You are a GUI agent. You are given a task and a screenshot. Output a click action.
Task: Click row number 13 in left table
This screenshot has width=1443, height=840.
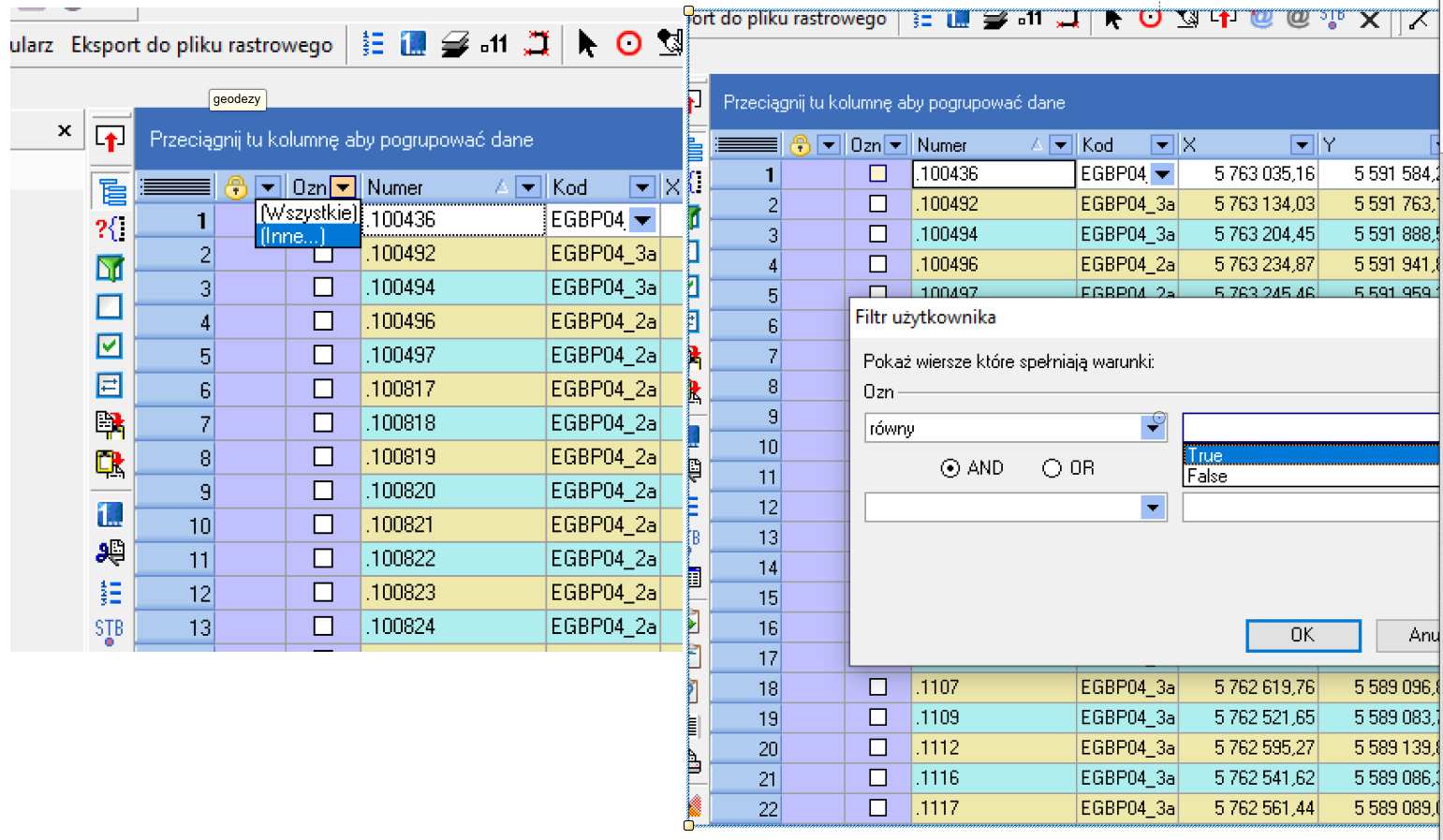[x=175, y=627]
